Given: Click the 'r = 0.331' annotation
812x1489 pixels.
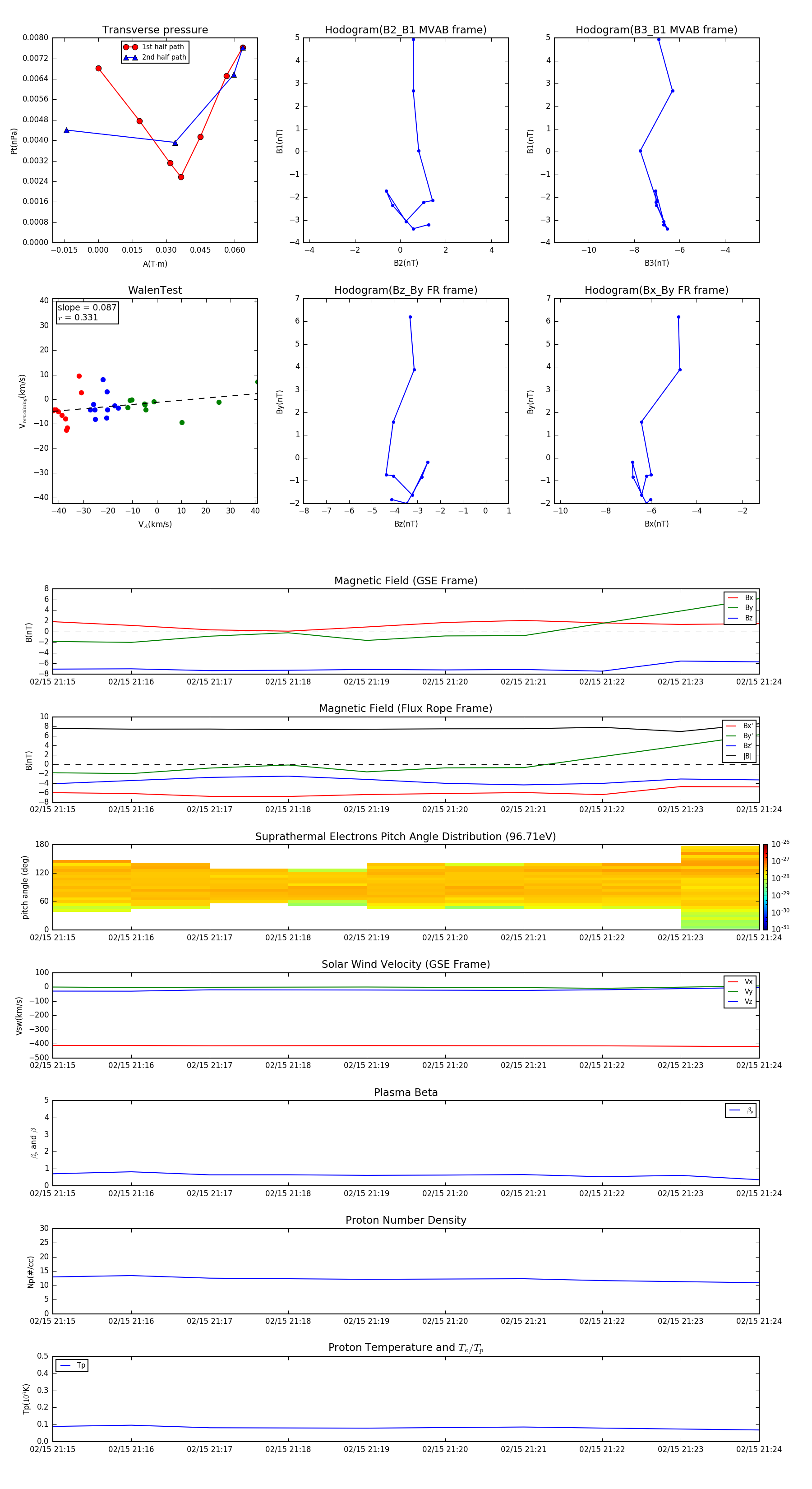Looking at the screenshot, I should pos(78,317).
